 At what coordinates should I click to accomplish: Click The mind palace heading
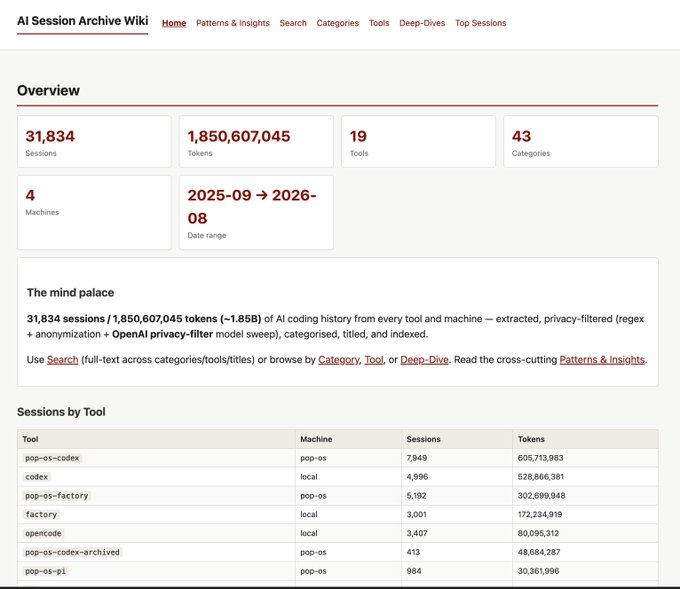[x=70, y=293]
